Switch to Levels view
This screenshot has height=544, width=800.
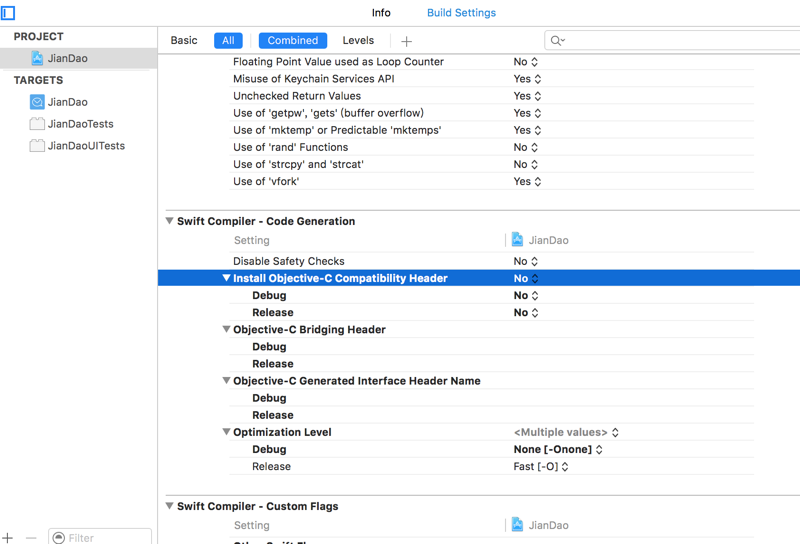358,41
